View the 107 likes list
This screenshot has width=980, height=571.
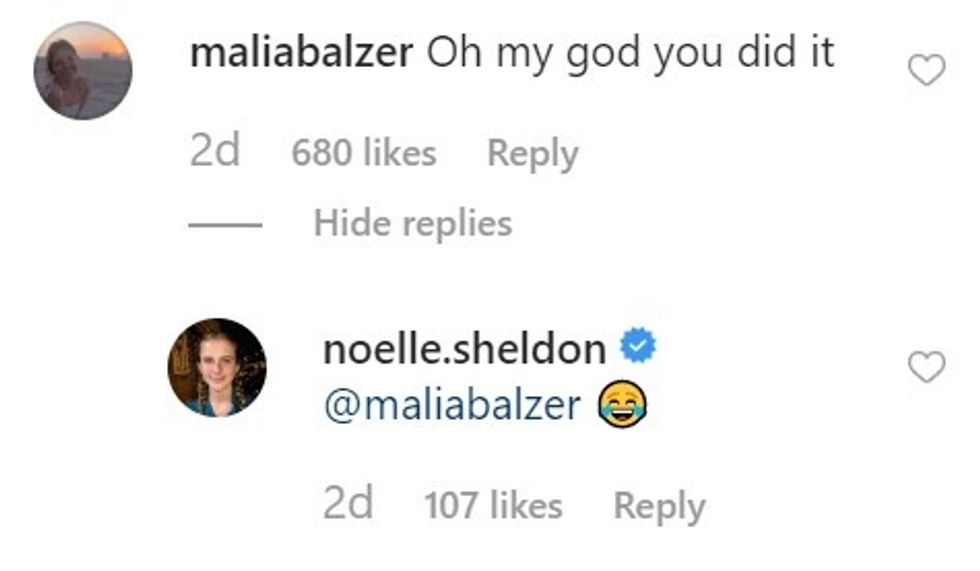pos(493,506)
